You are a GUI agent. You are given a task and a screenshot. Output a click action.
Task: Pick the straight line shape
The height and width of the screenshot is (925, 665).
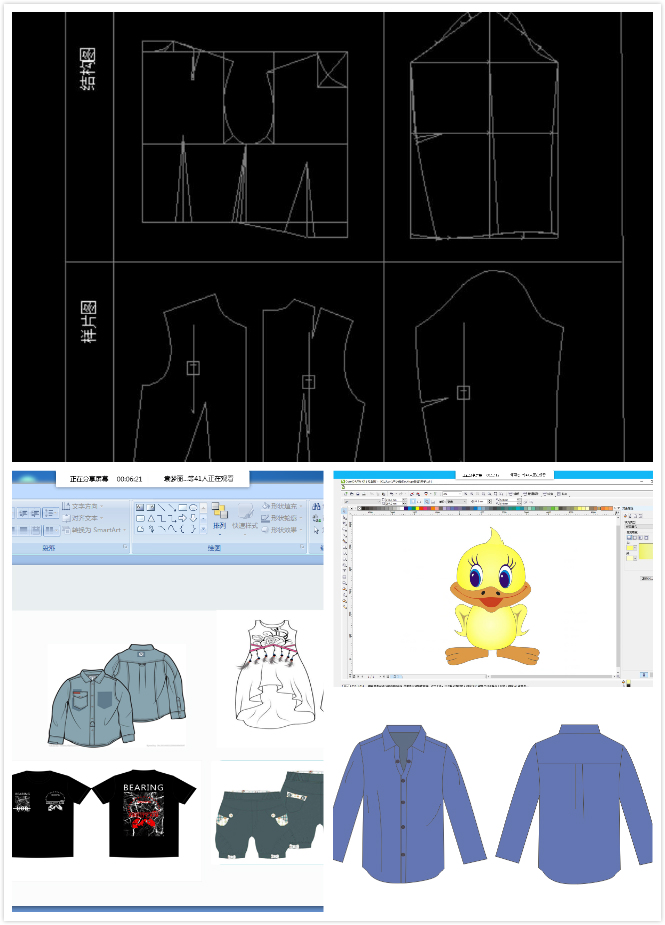coord(161,507)
